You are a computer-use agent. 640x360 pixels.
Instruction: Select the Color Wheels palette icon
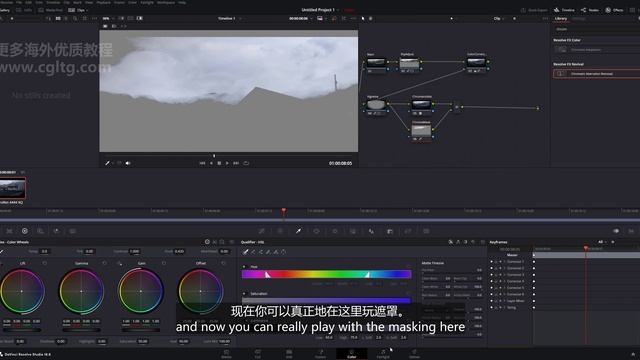(x=25, y=231)
